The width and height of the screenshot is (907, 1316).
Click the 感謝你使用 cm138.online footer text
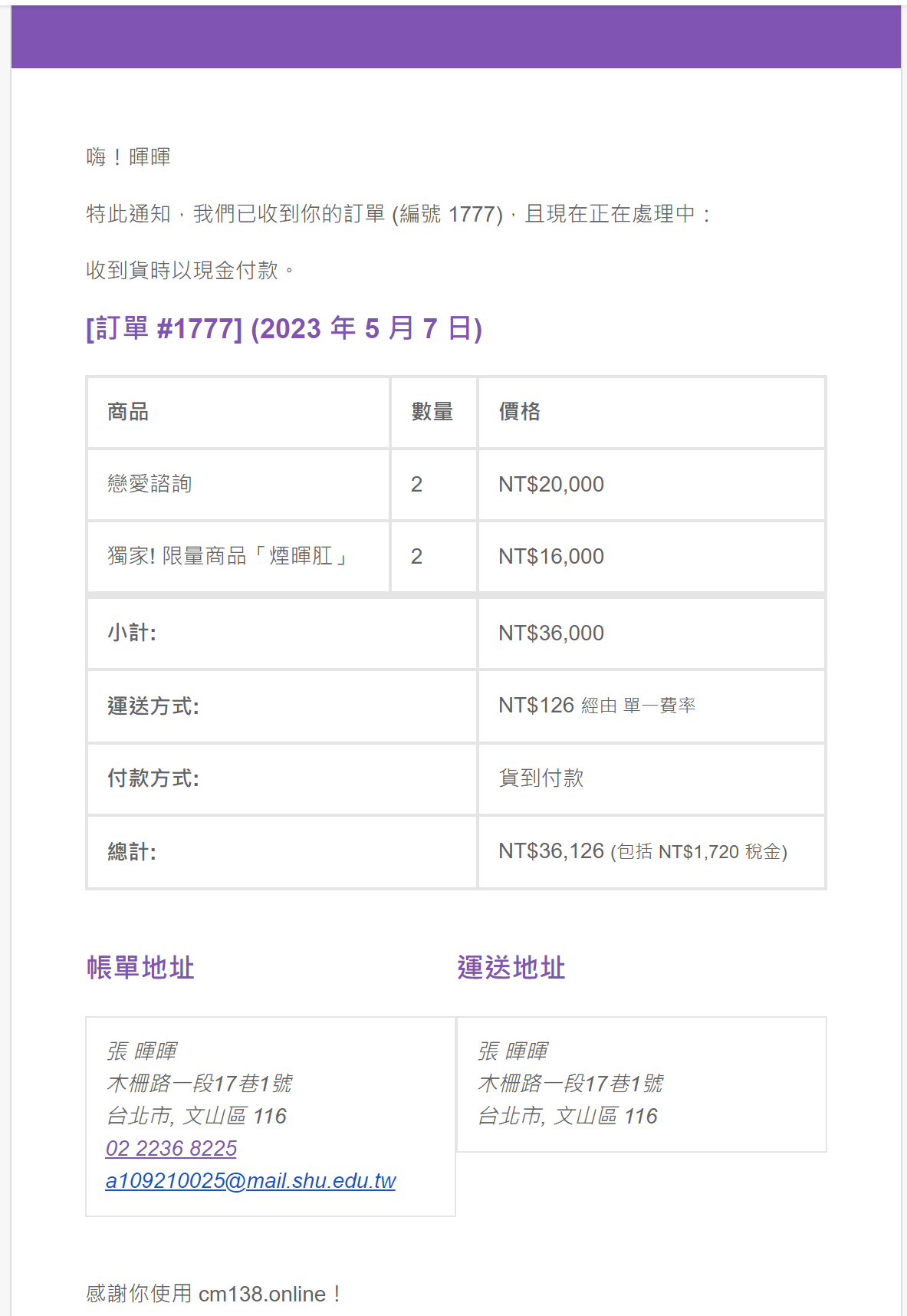pyautogui.click(x=213, y=1294)
